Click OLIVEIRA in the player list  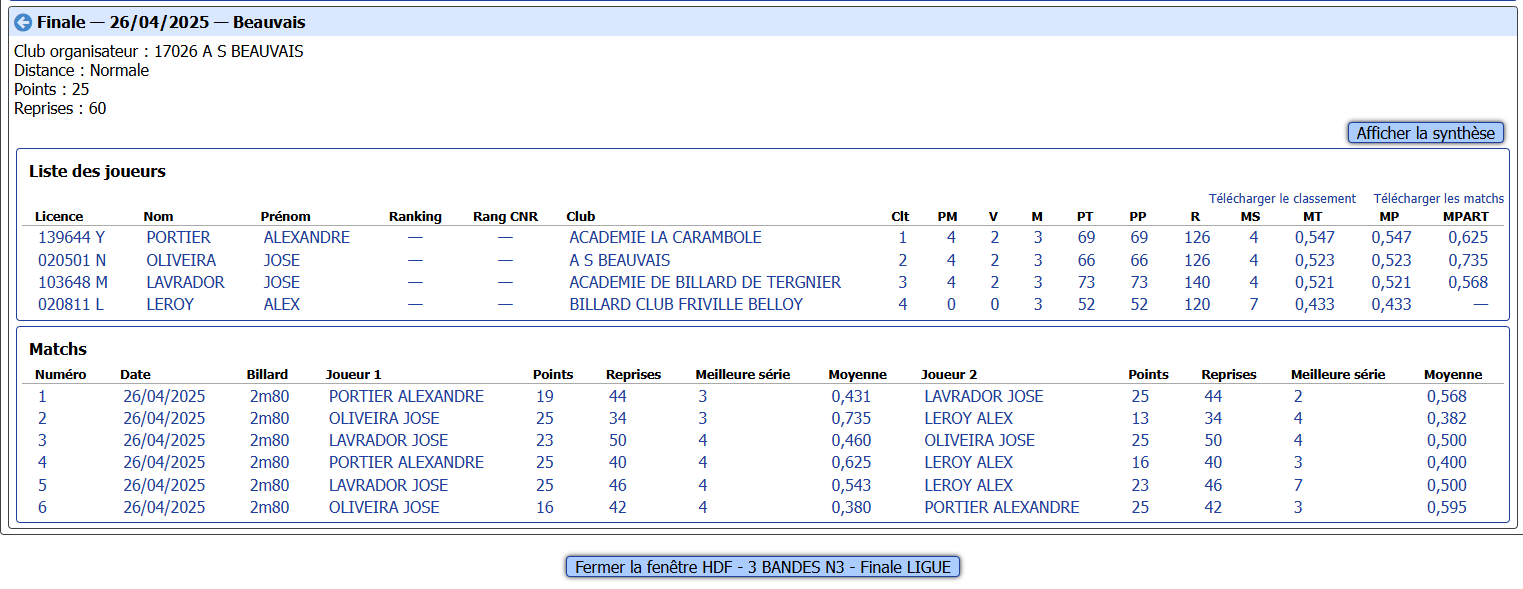tap(182, 260)
